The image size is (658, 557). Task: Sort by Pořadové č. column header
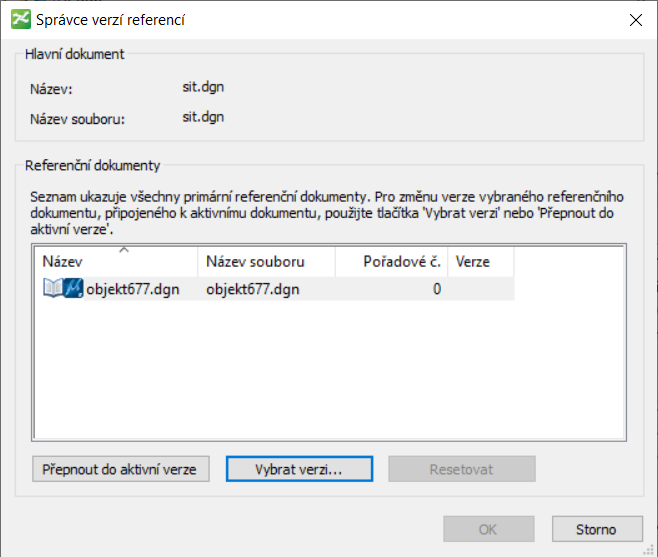(x=388, y=262)
